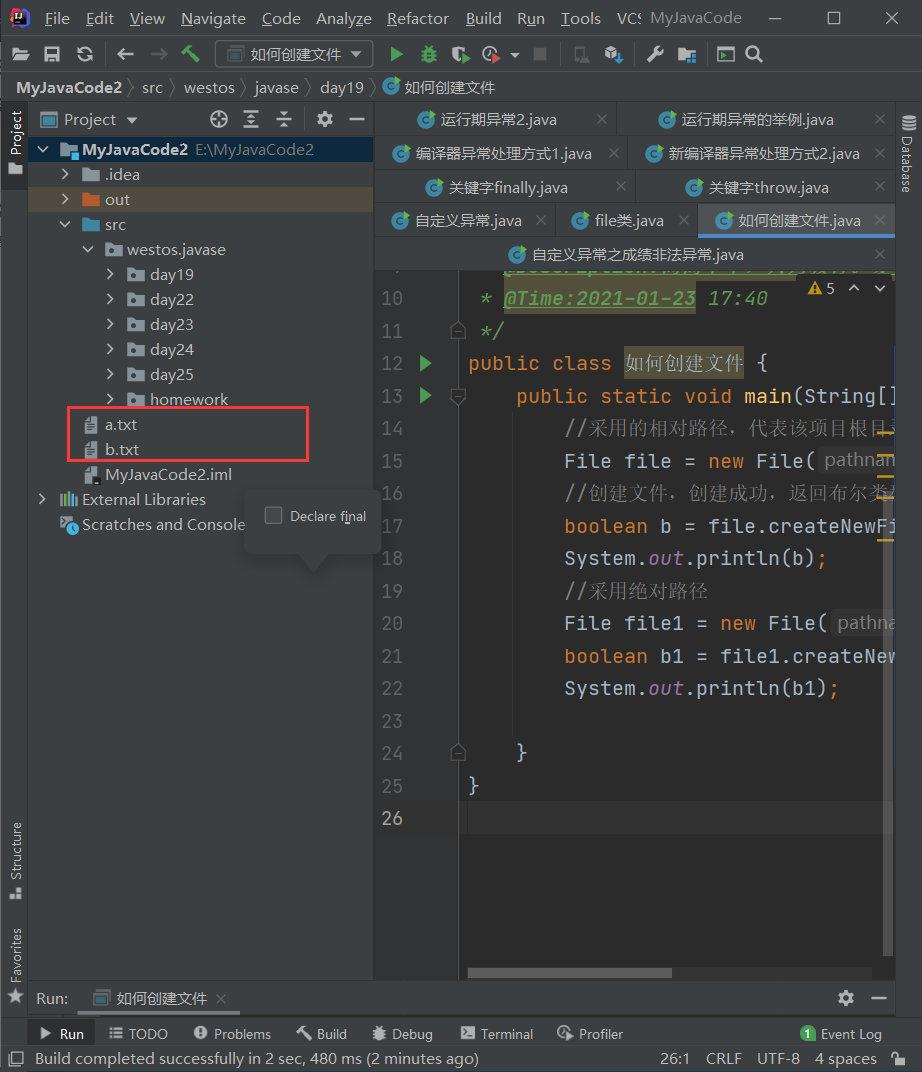Screen dimensions: 922x1072
Task: Run program with the toolbar green play icon
Action: [396, 54]
